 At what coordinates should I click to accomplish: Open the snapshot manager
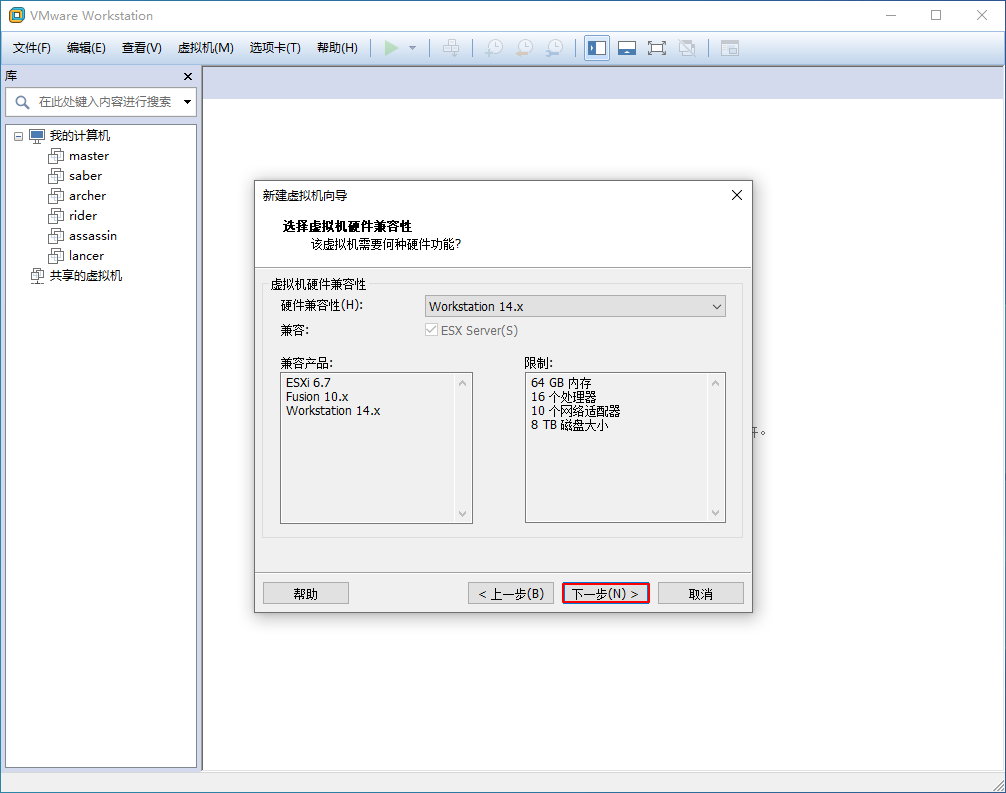(553, 47)
